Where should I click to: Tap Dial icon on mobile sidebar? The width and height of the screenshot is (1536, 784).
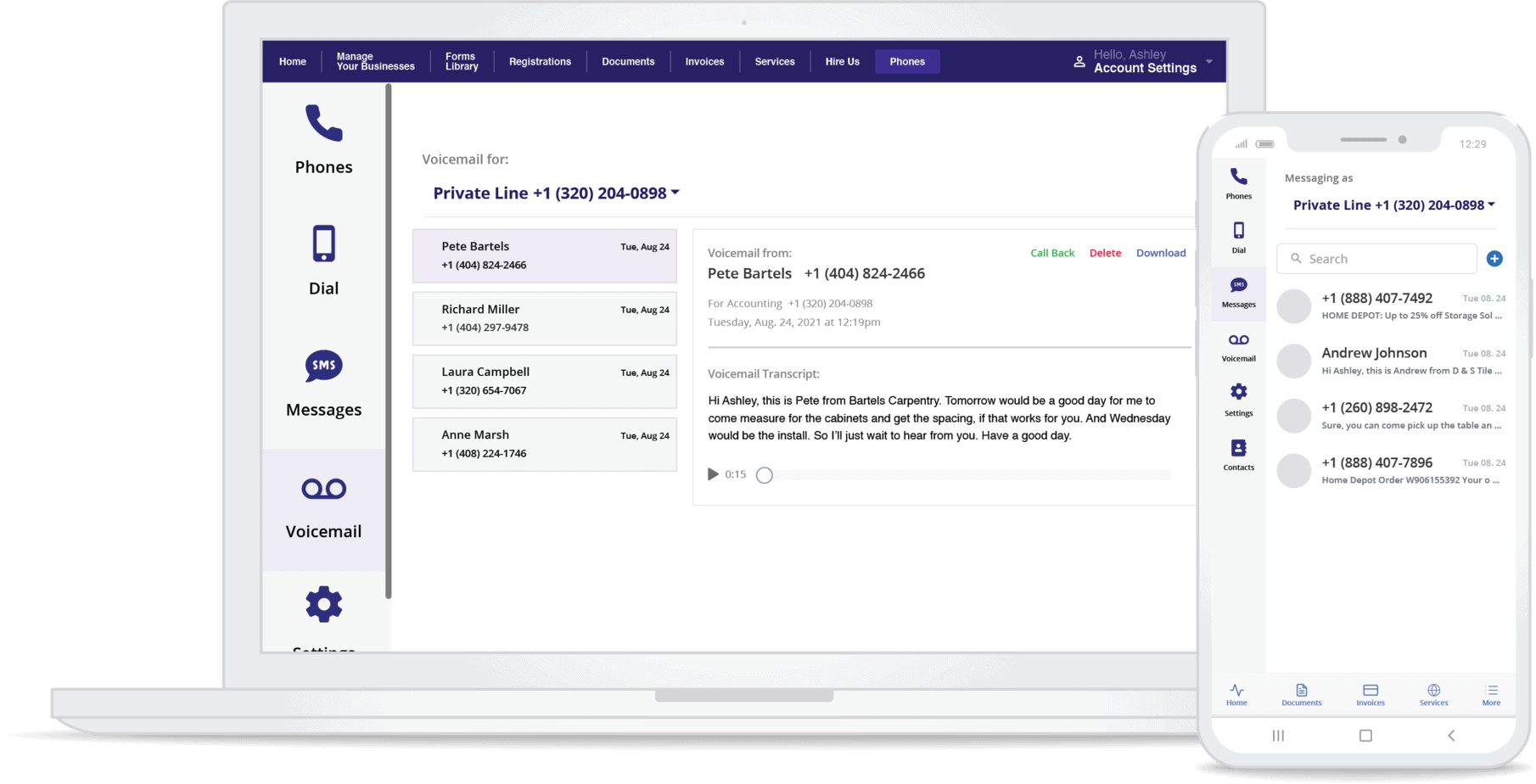(1239, 231)
